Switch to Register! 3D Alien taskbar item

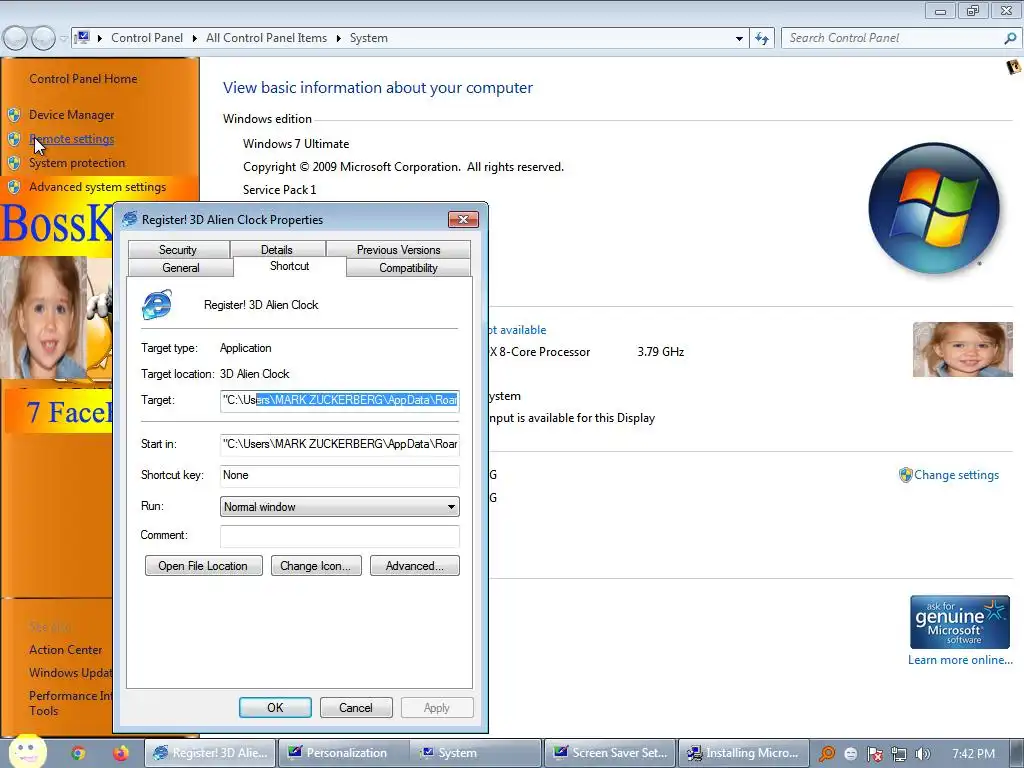(x=210, y=753)
